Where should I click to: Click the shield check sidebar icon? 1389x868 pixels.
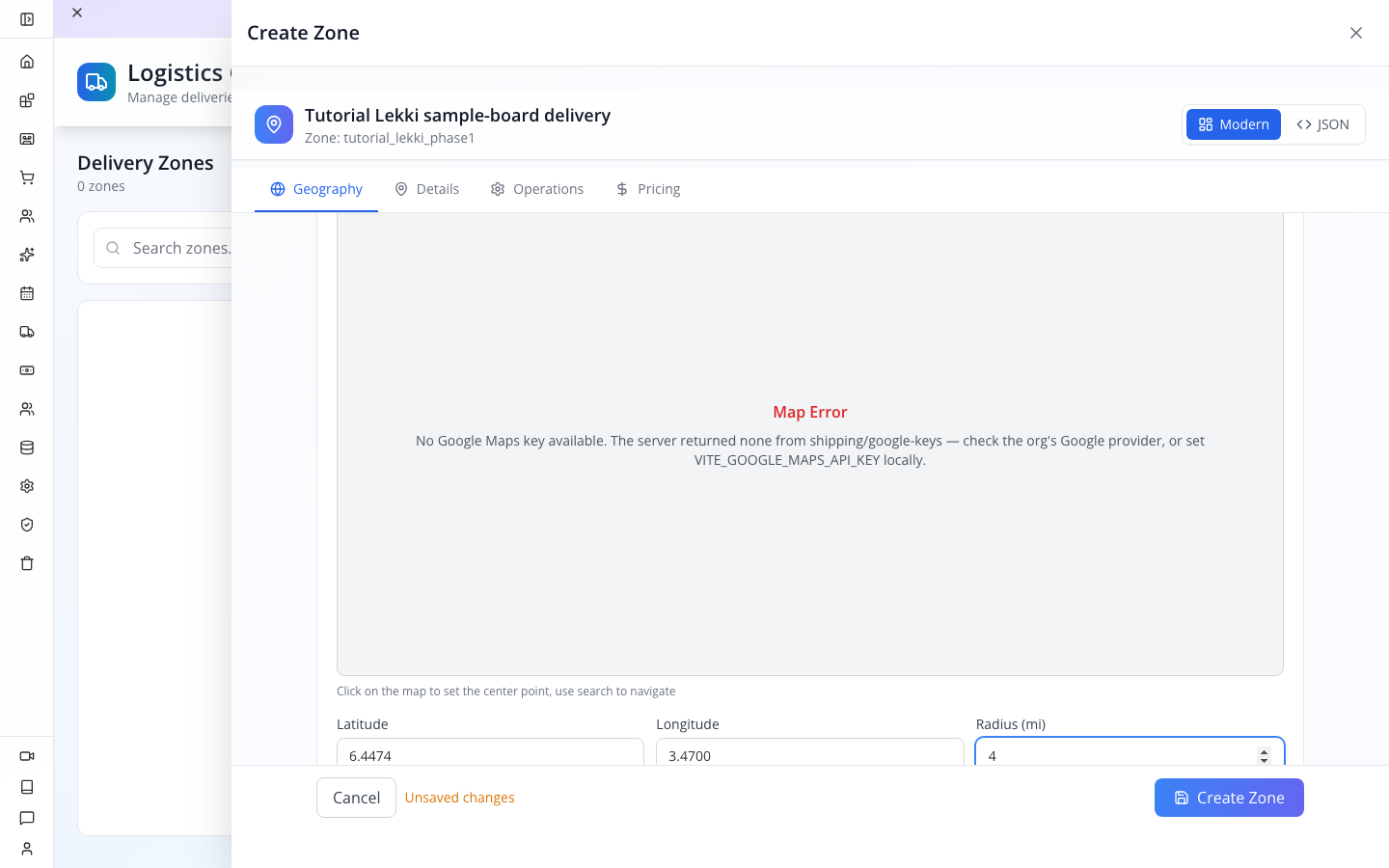pos(27,525)
